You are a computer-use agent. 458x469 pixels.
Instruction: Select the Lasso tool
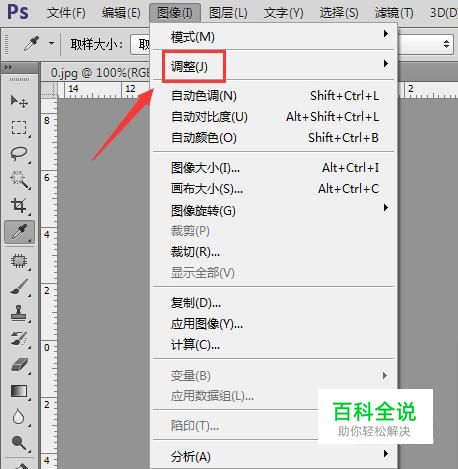pos(19,153)
